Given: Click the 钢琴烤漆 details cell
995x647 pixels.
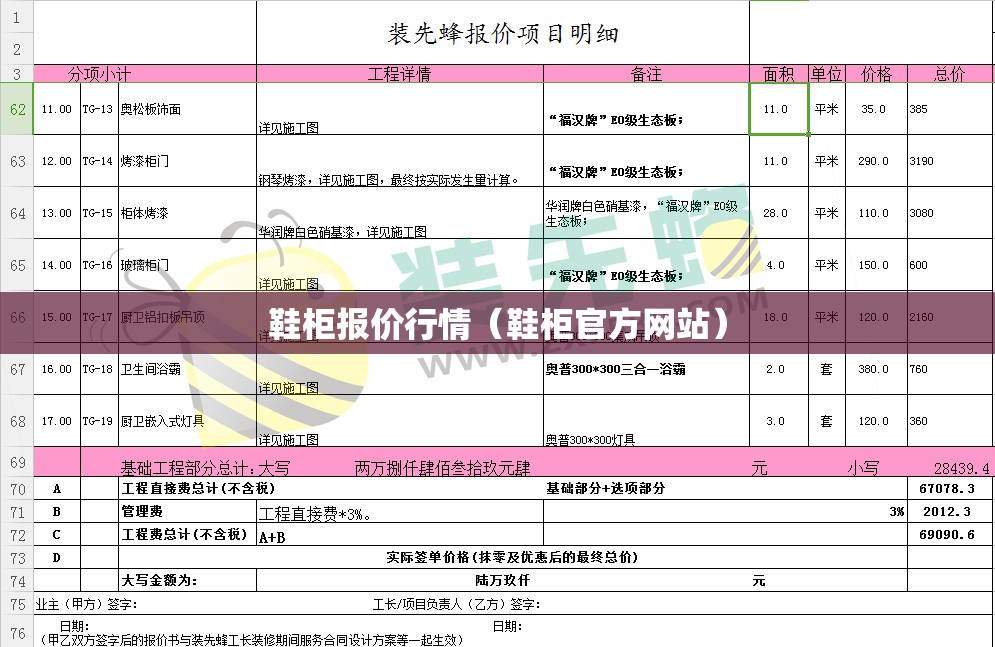Looking at the screenshot, I should [400, 161].
